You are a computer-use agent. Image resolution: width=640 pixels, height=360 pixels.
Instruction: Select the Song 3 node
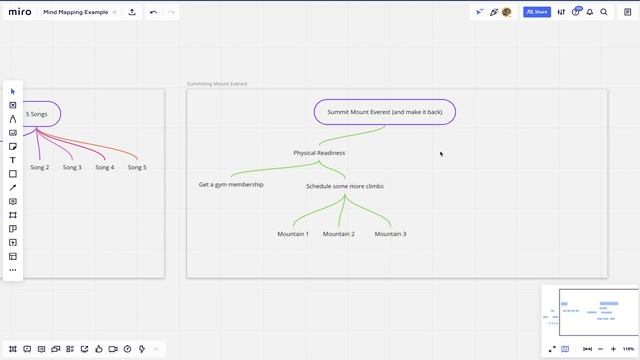72,167
